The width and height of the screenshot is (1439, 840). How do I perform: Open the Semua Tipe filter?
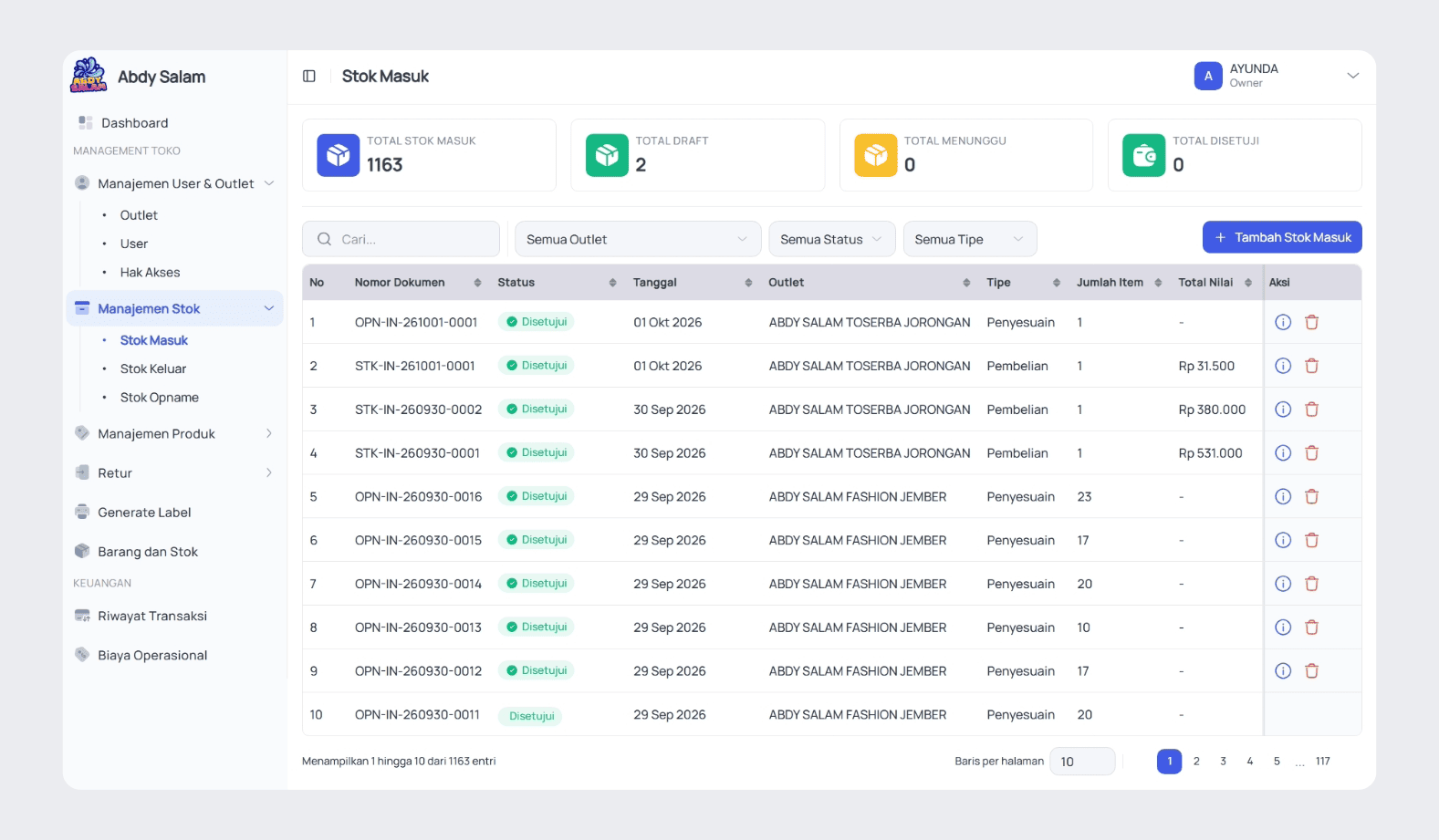(x=970, y=239)
